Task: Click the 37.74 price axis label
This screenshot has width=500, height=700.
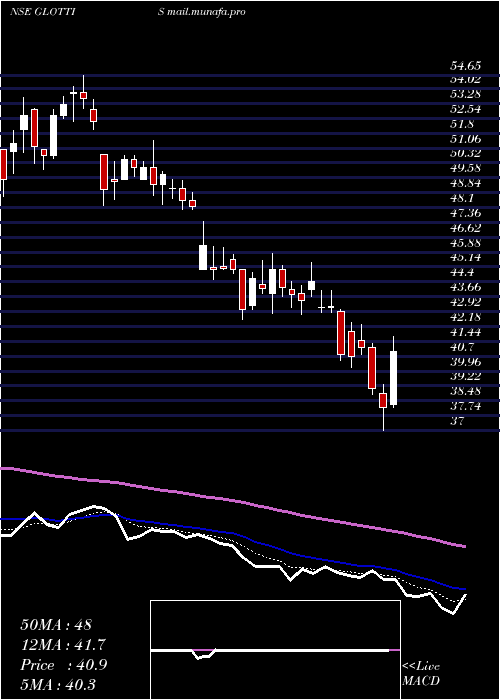Action: pos(465,406)
